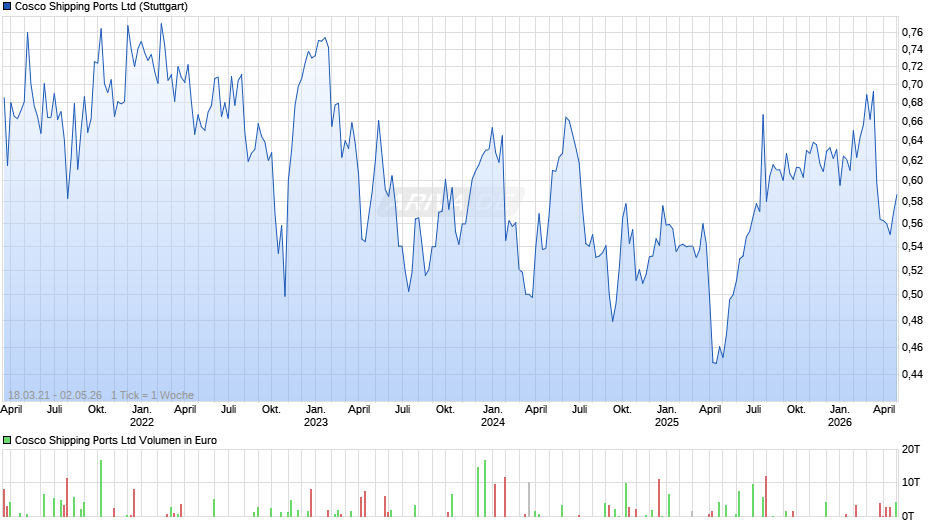940x526 pixels.
Task: Click the 10T volume axis label
Action: [911, 482]
